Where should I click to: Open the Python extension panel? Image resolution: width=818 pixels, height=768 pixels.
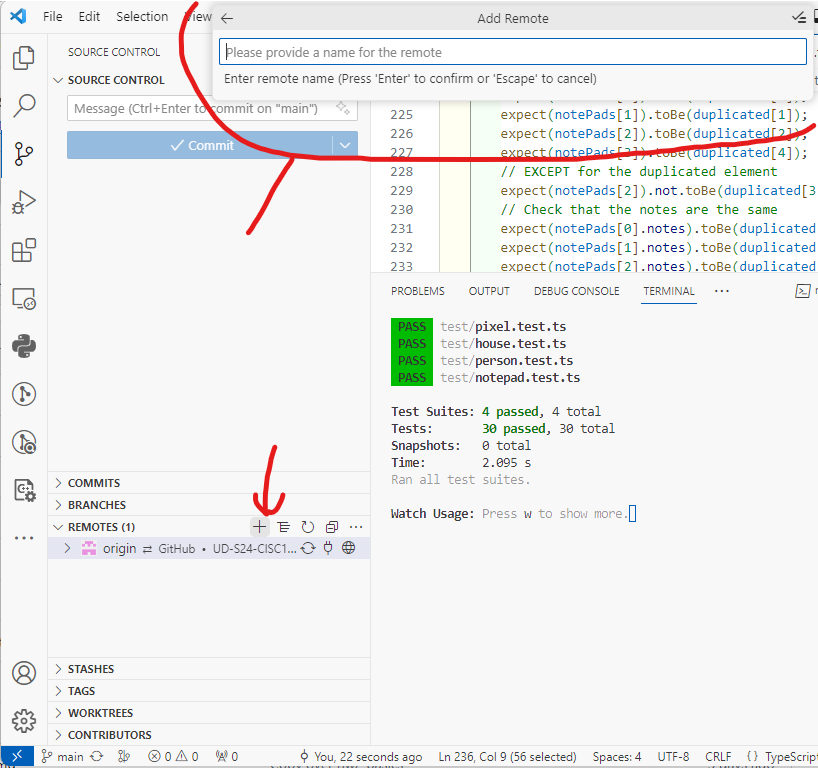(x=23, y=346)
